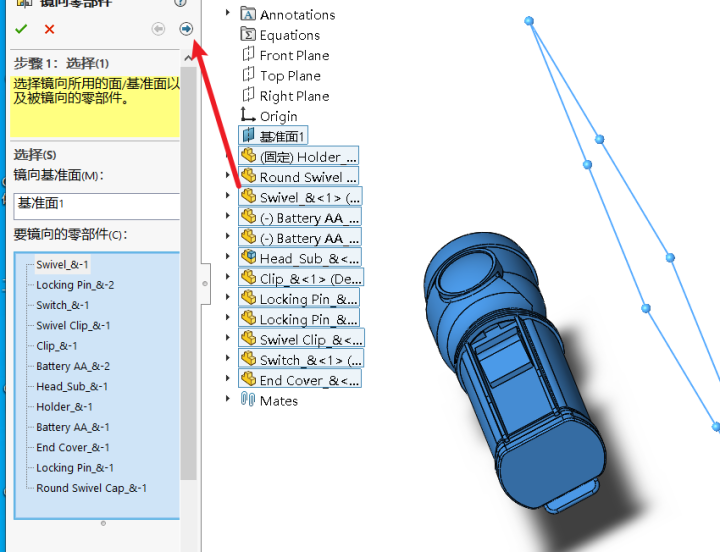Screen dimensions: 720x552
Task: Click the Front Plane icon
Action: [248, 55]
